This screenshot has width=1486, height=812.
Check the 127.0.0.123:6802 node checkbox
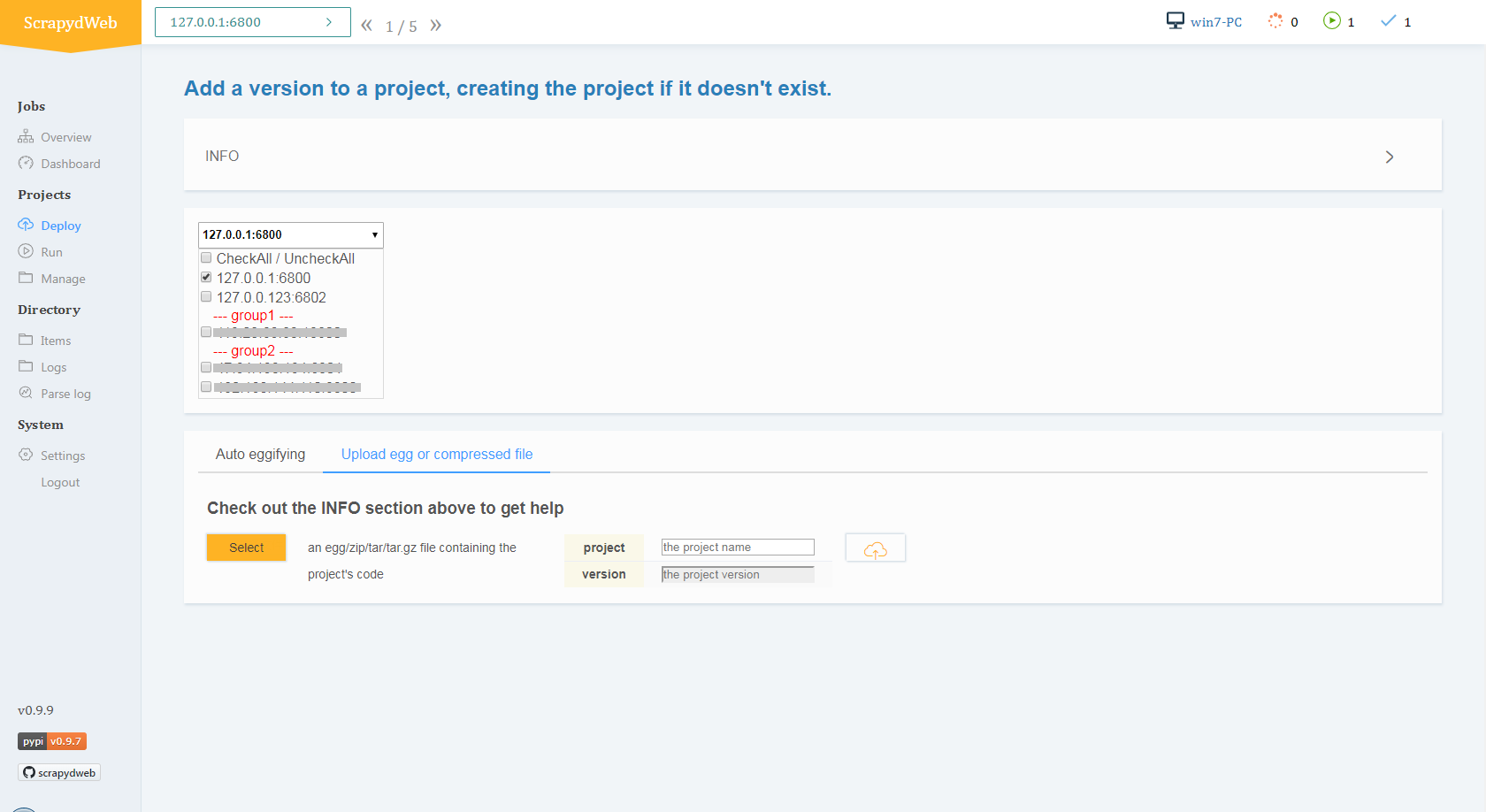[206, 297]
